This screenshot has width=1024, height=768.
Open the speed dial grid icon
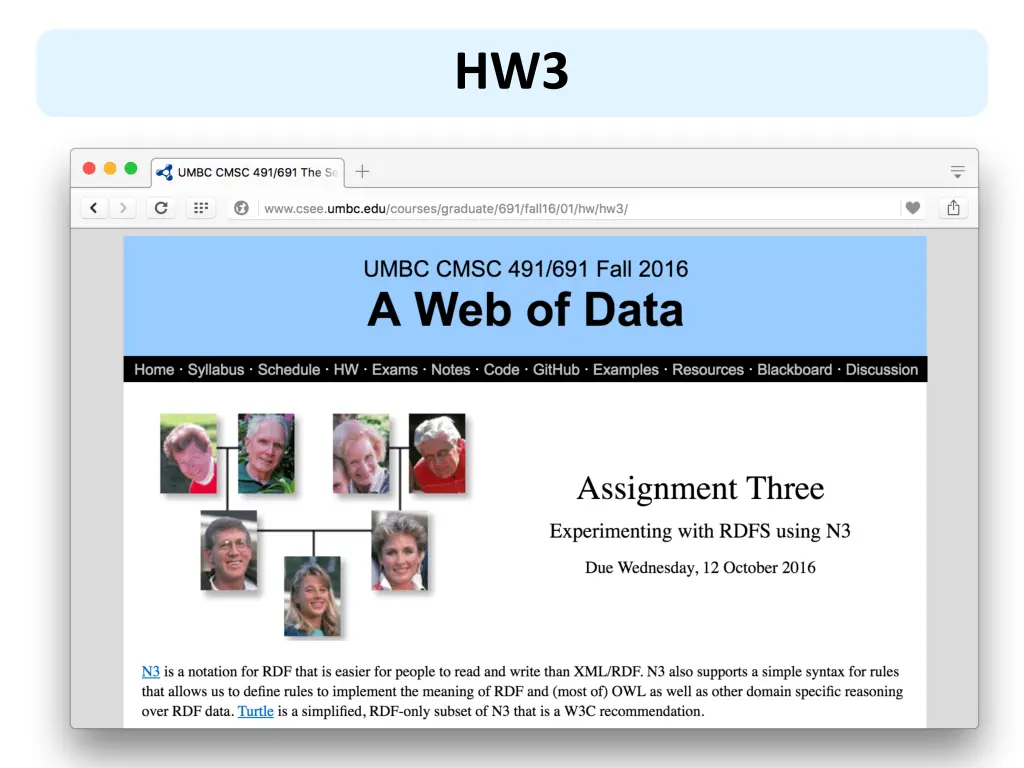[x=200, y=207]
